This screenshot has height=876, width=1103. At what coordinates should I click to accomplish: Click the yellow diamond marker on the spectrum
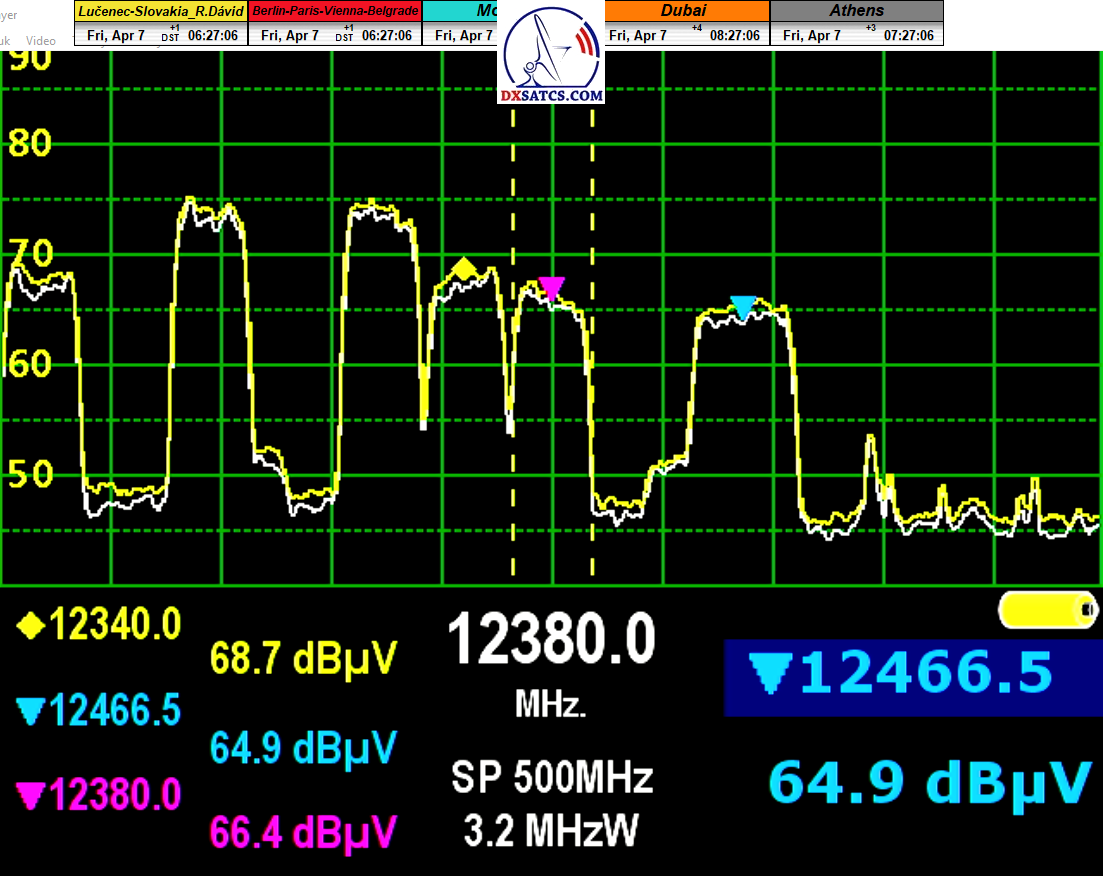click(x=463, y=268)
